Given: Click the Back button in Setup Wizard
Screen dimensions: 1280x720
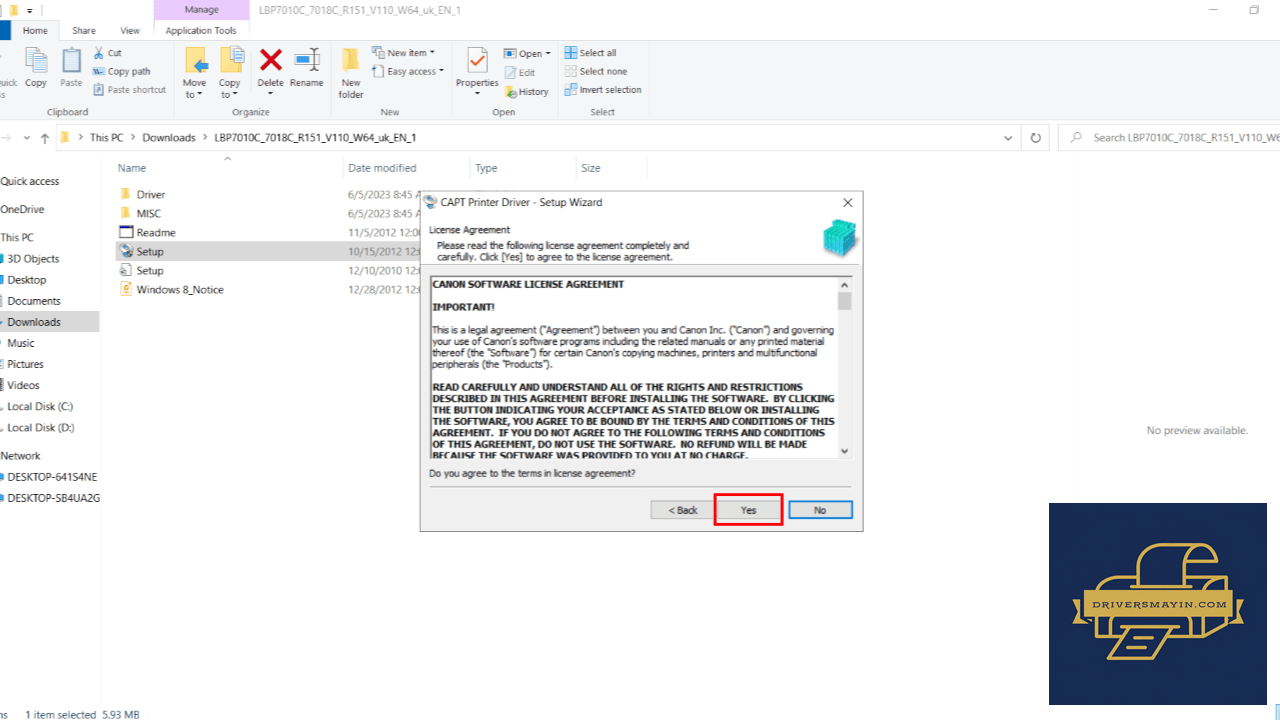Looking at the screenshot, I should pos(683,510).
